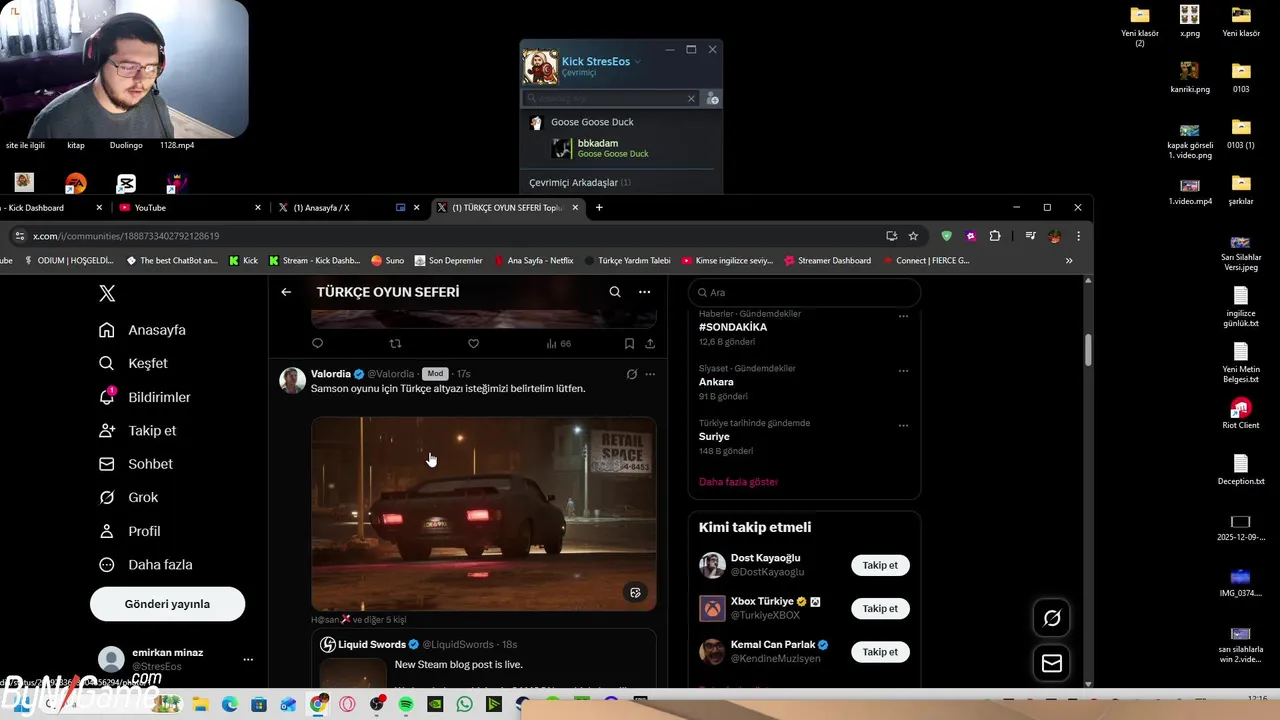Open #SONDAKİKA trend options menu
Screen dimensions: 1280x720
pyautogui.click(x=903, y=316)
